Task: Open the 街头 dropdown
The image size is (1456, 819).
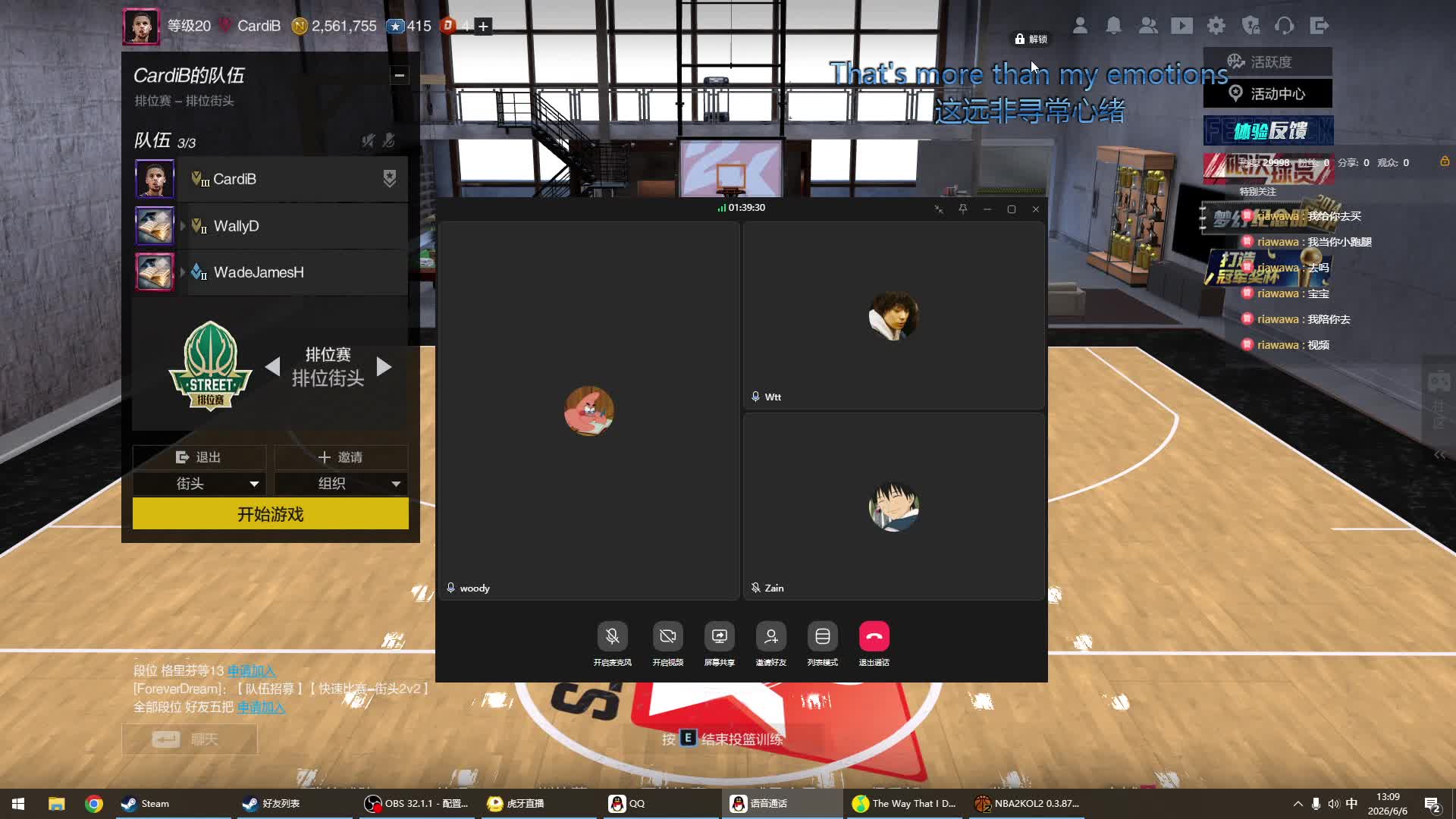Action: pos(199,484)
